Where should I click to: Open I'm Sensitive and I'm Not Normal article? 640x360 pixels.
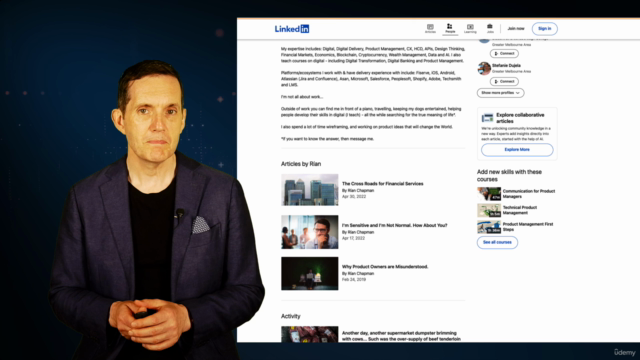(394, 225)
